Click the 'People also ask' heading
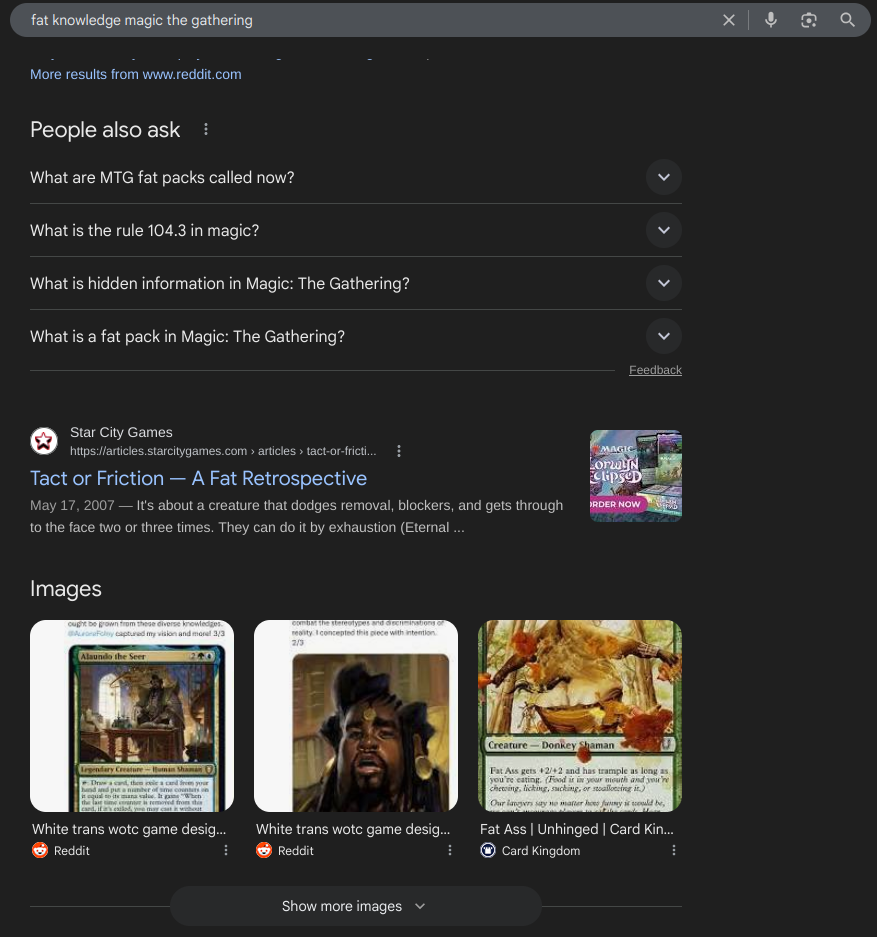Screen dimensions: 877x937 click(x=105, y=130)
